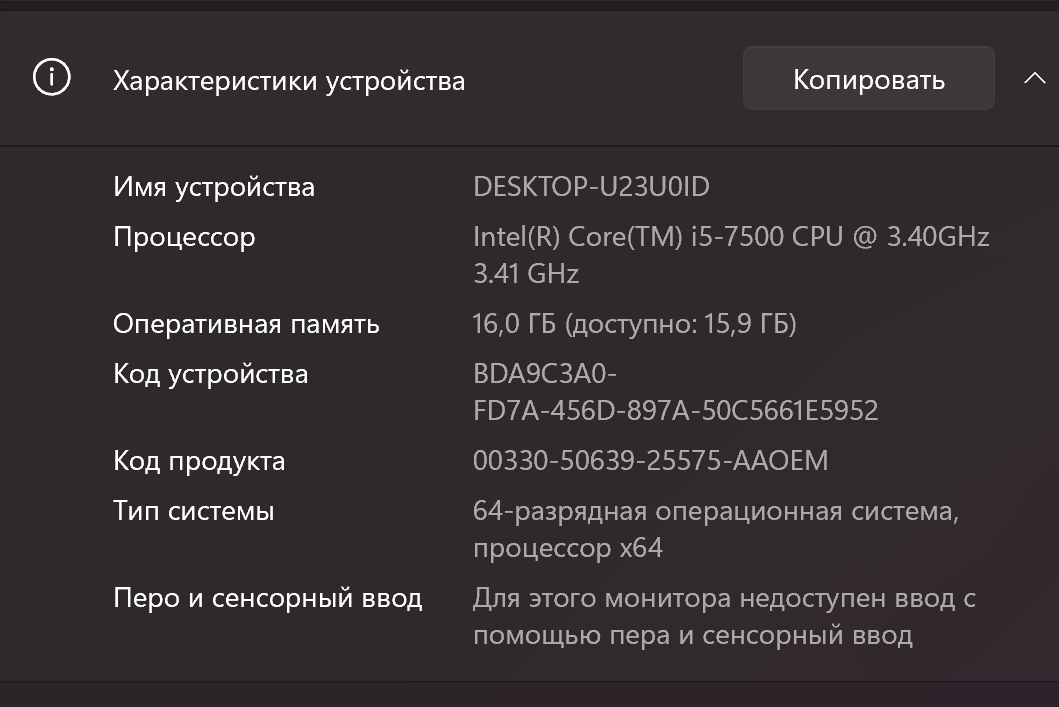Collapse the device specifications section chevron

point(1034,79)
